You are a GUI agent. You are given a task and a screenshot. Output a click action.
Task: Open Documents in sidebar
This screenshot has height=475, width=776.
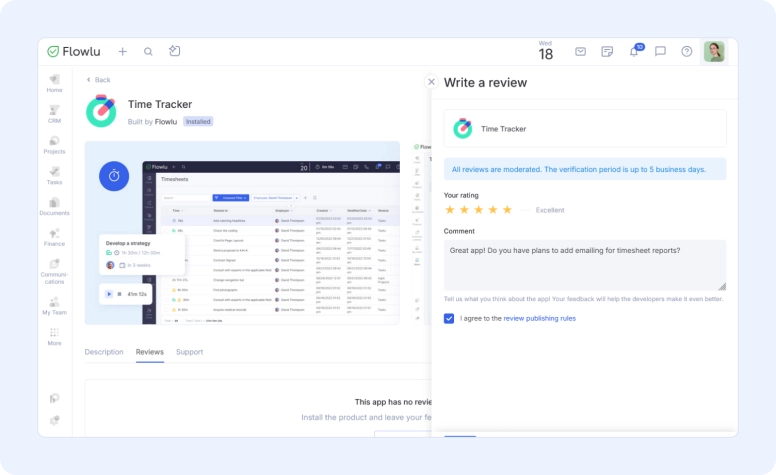click(x=54, y=206)
